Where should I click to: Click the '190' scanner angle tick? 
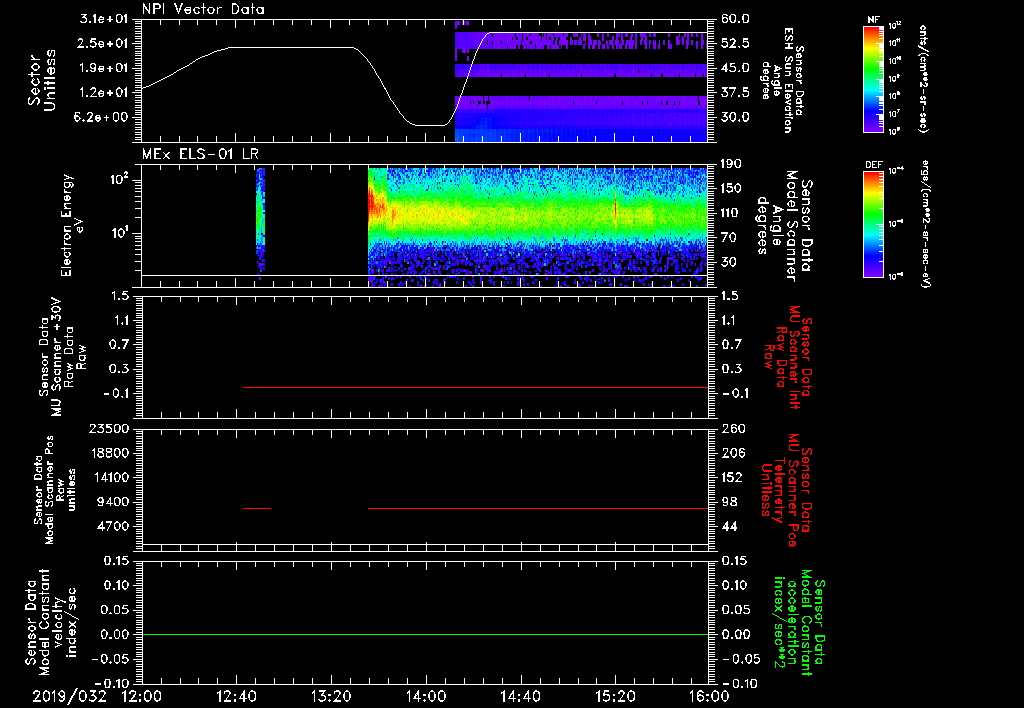[x=731, y=164]
